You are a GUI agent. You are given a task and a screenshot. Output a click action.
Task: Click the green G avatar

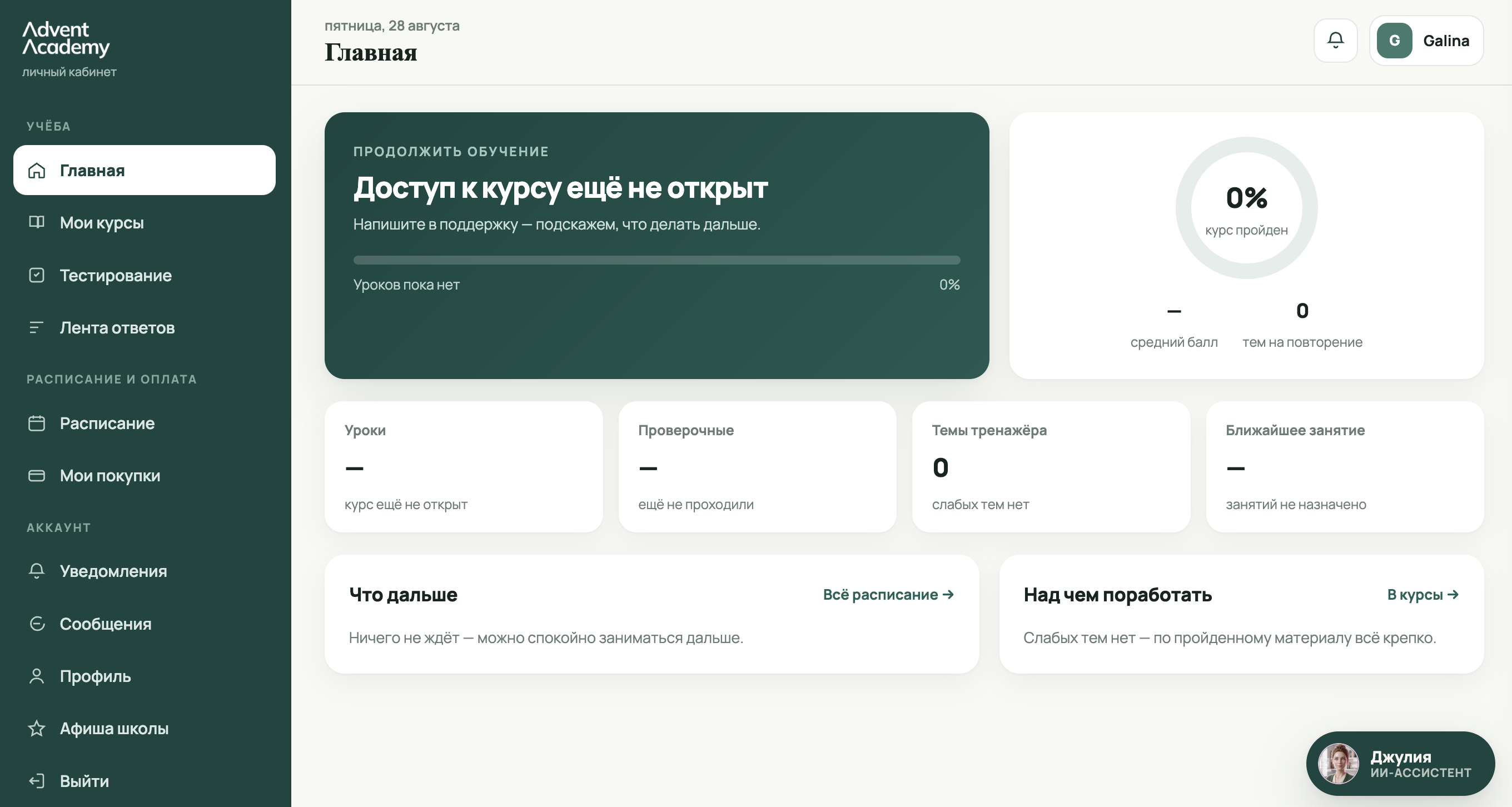[1394, 41]
